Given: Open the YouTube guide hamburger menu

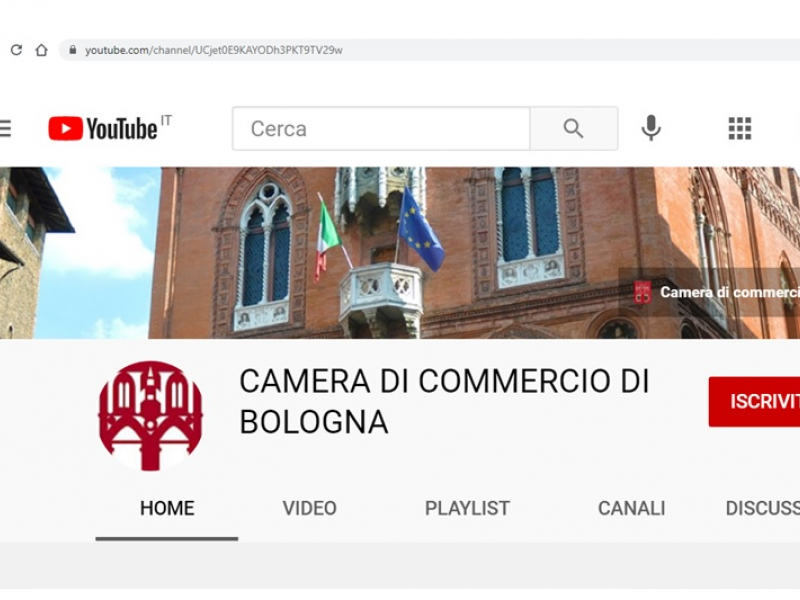Looking at the screenshot, I should (x=4, y=128).
